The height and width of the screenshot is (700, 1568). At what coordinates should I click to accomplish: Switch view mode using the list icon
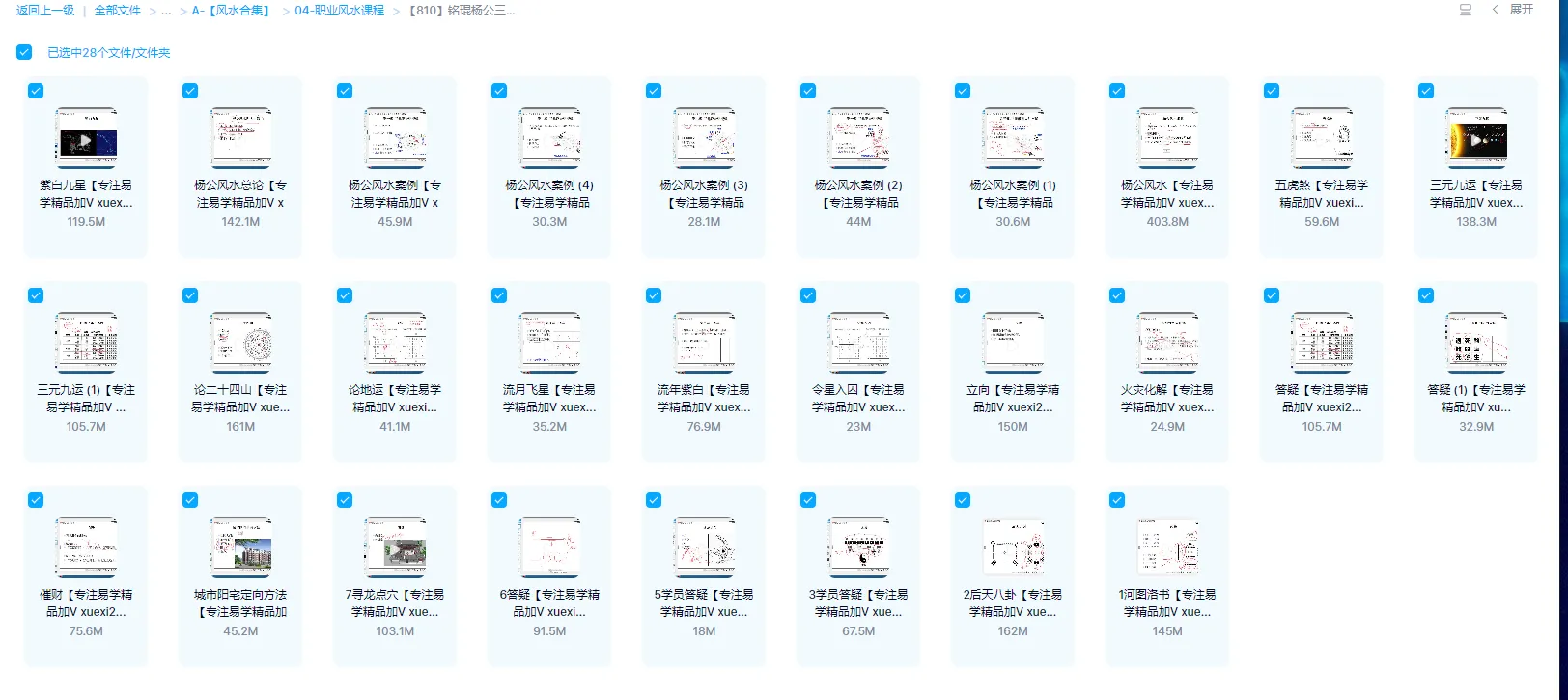click(1466, 10)
